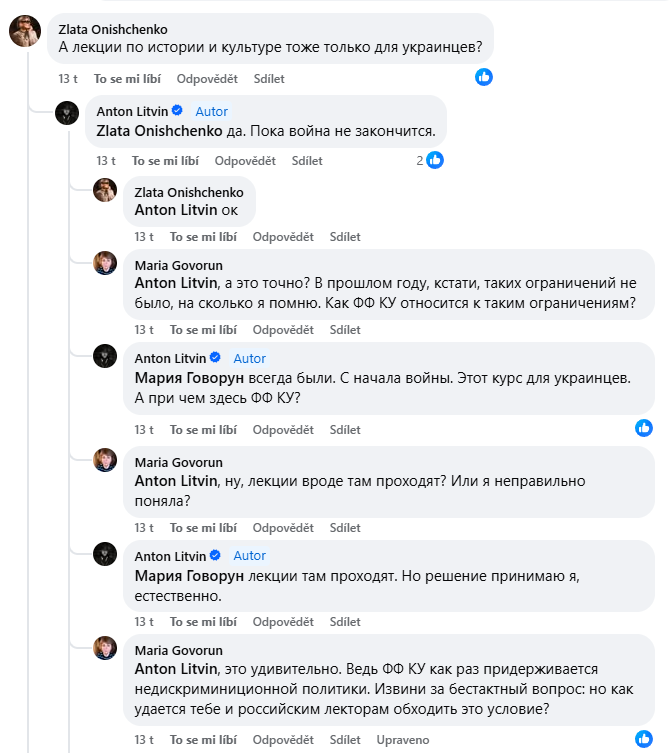Click '13 t' timestamp under Zlata's top comment
Screen dimensions: 670x753
[68, 79]
